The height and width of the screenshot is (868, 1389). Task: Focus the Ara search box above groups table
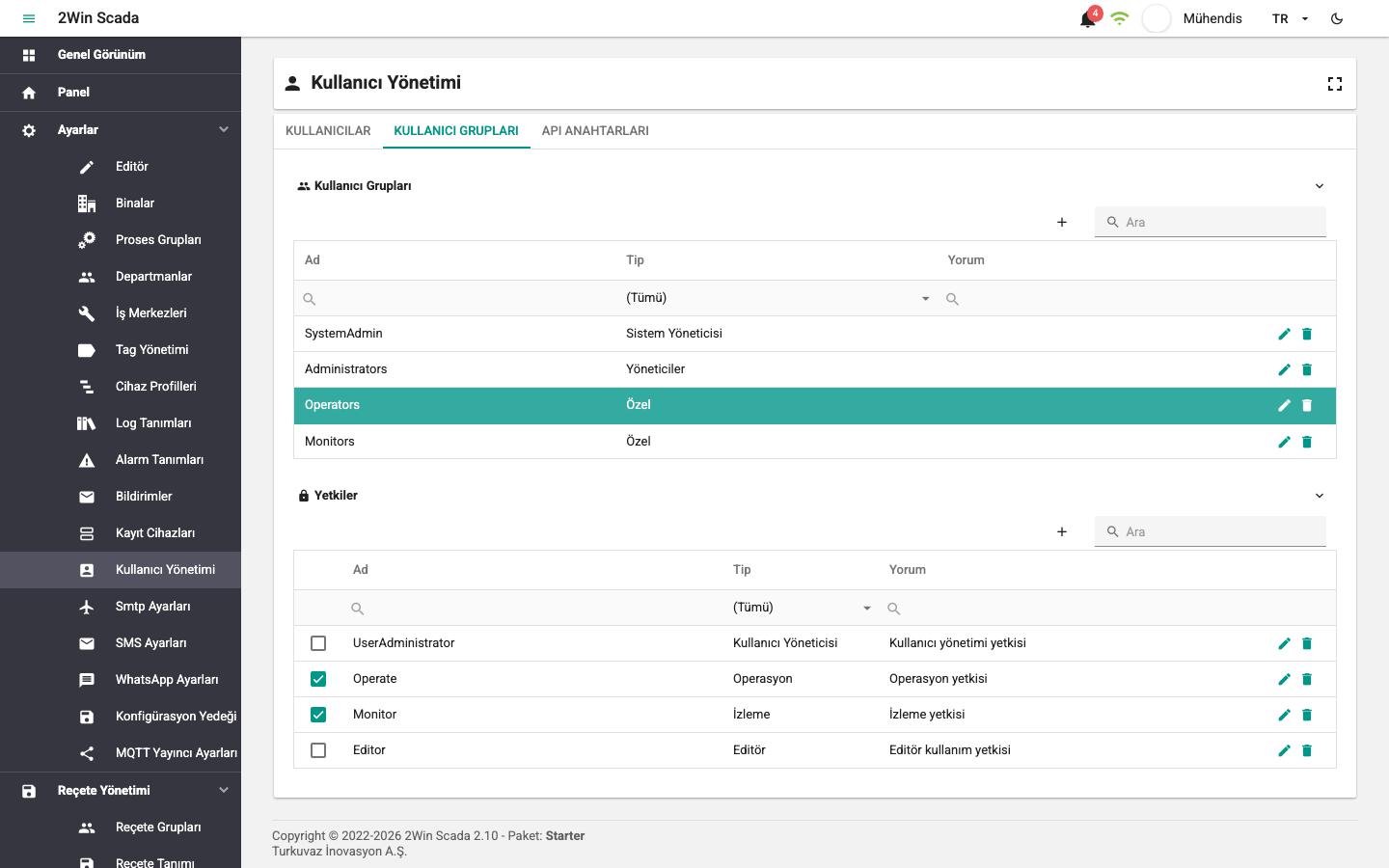(x=1211, y=222)
